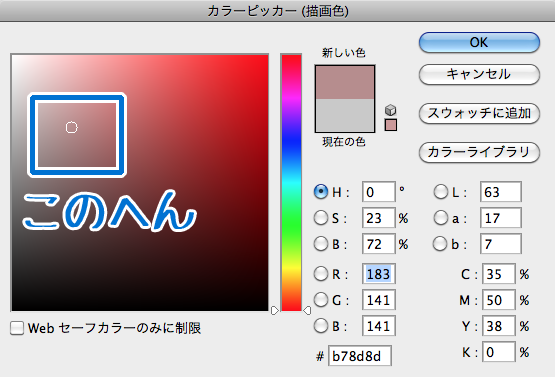Click the small web-safe color swatch under the cube

coord(391,125)
